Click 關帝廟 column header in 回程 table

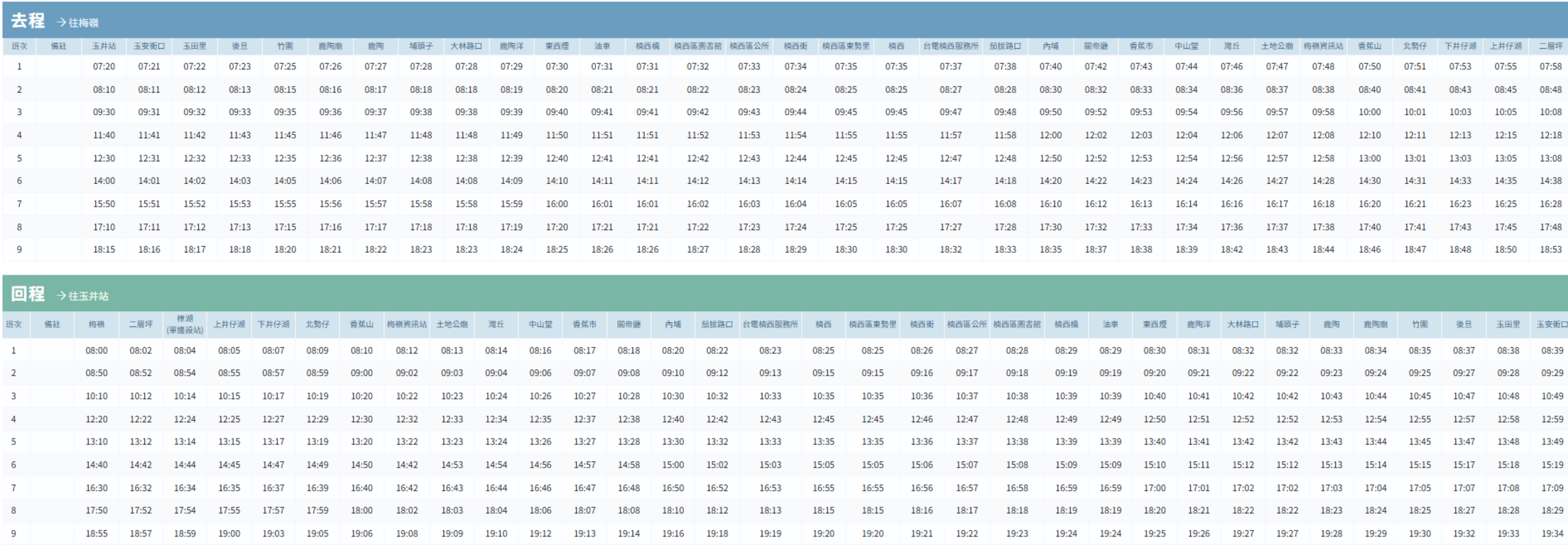point(628,324)
